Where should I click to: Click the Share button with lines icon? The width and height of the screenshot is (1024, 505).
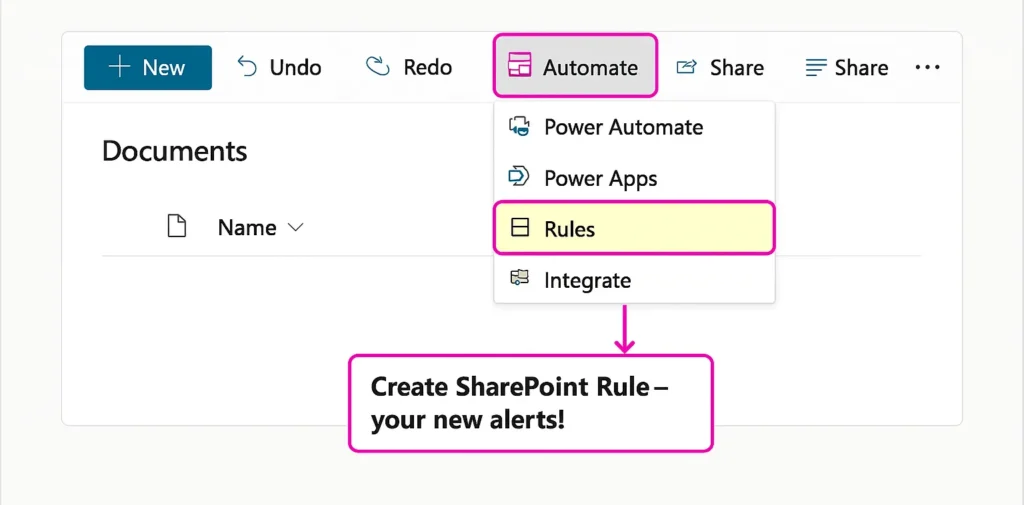846,67
